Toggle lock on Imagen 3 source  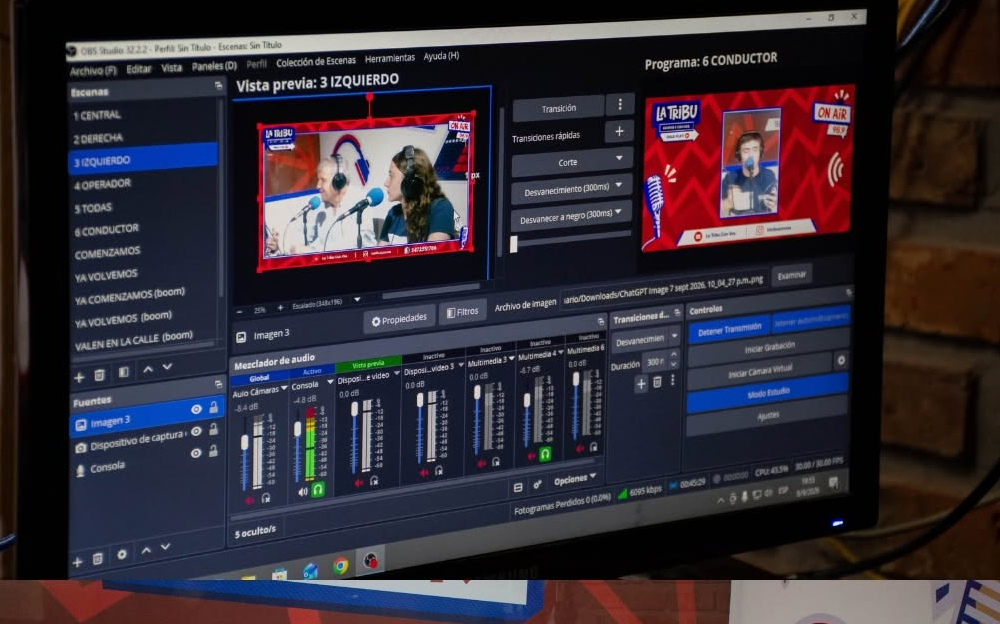coord(214,407)
